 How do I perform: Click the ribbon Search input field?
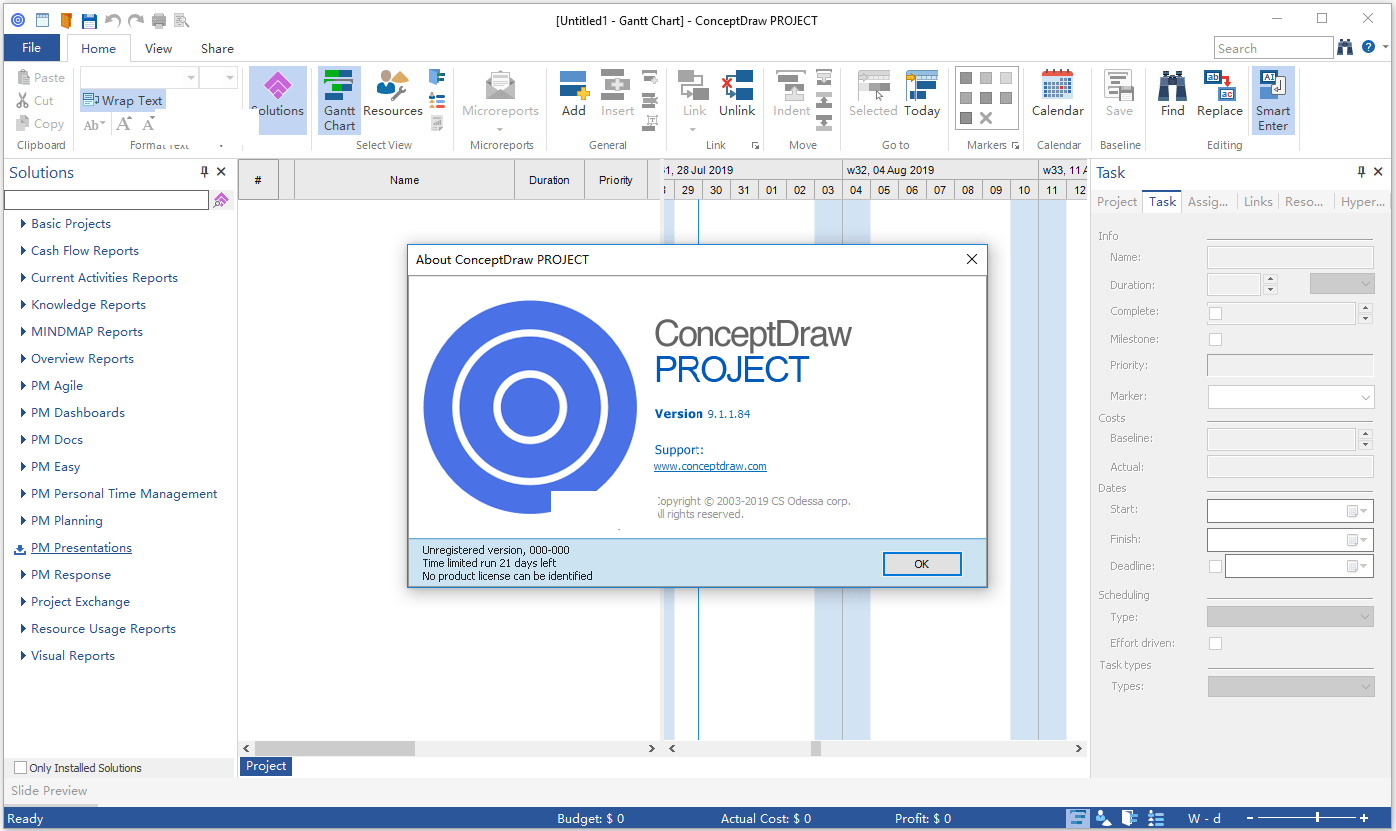pos(1274,48)
